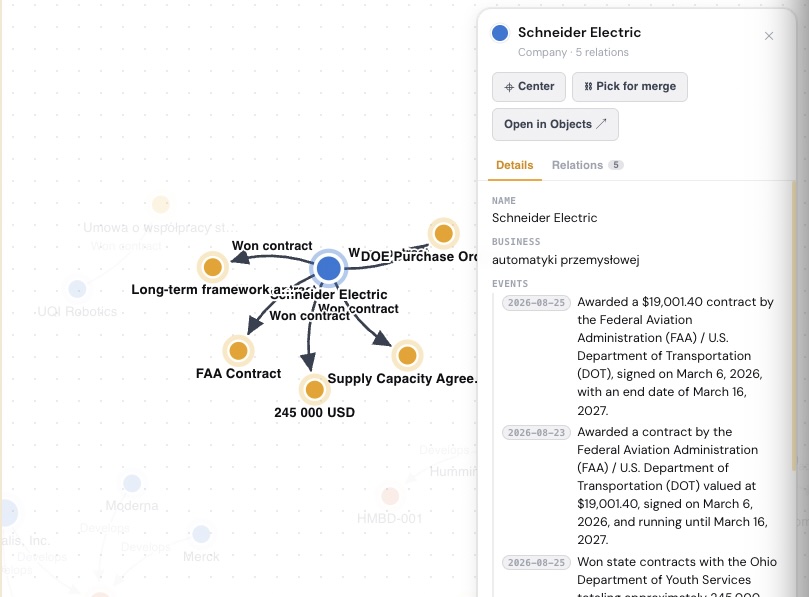Switch to the Details tab

[514, 165]
